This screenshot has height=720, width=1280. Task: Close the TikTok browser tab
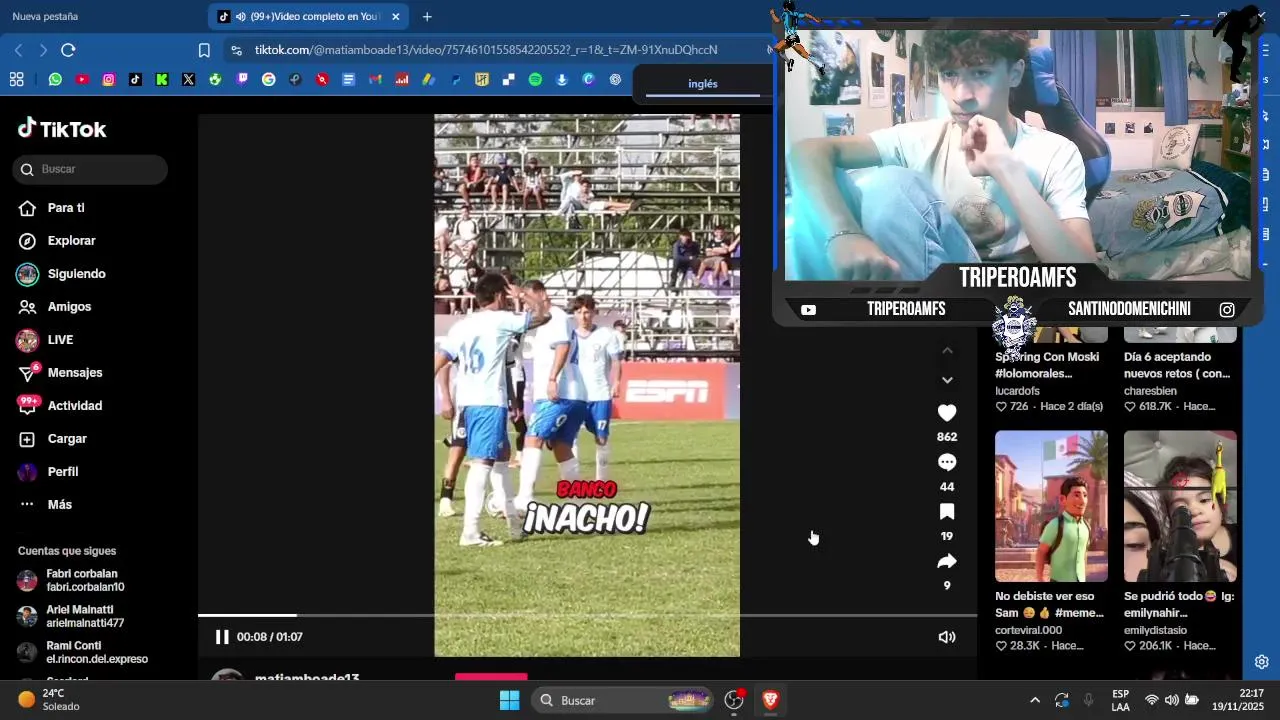(396, 17)
